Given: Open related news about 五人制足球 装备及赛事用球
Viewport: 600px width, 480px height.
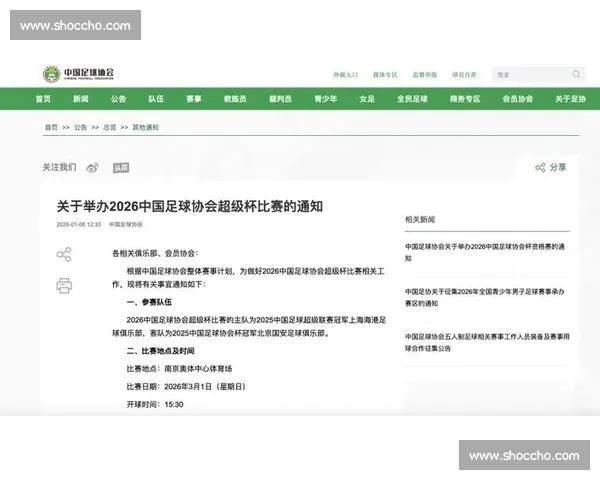Looking at the screenshot, I should (487, 342).
